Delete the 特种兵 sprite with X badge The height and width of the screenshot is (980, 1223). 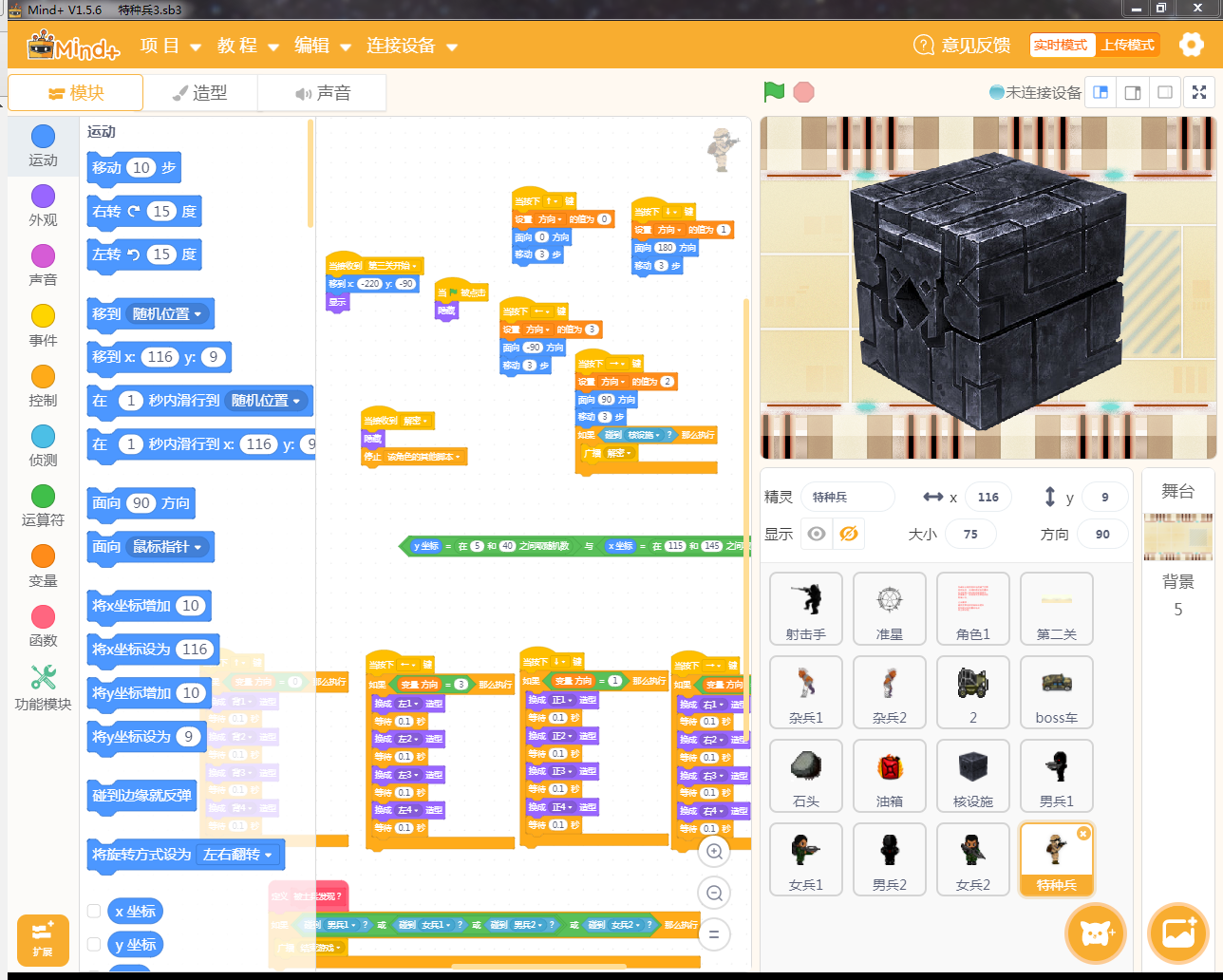click(x=1083, y=833)
